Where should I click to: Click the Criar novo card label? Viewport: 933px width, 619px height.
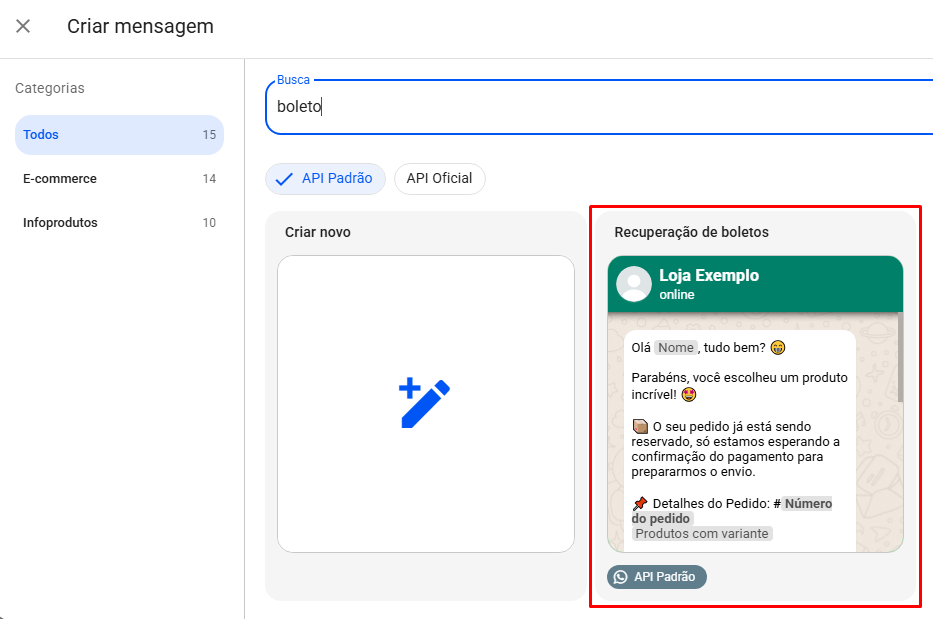(318, 232)
